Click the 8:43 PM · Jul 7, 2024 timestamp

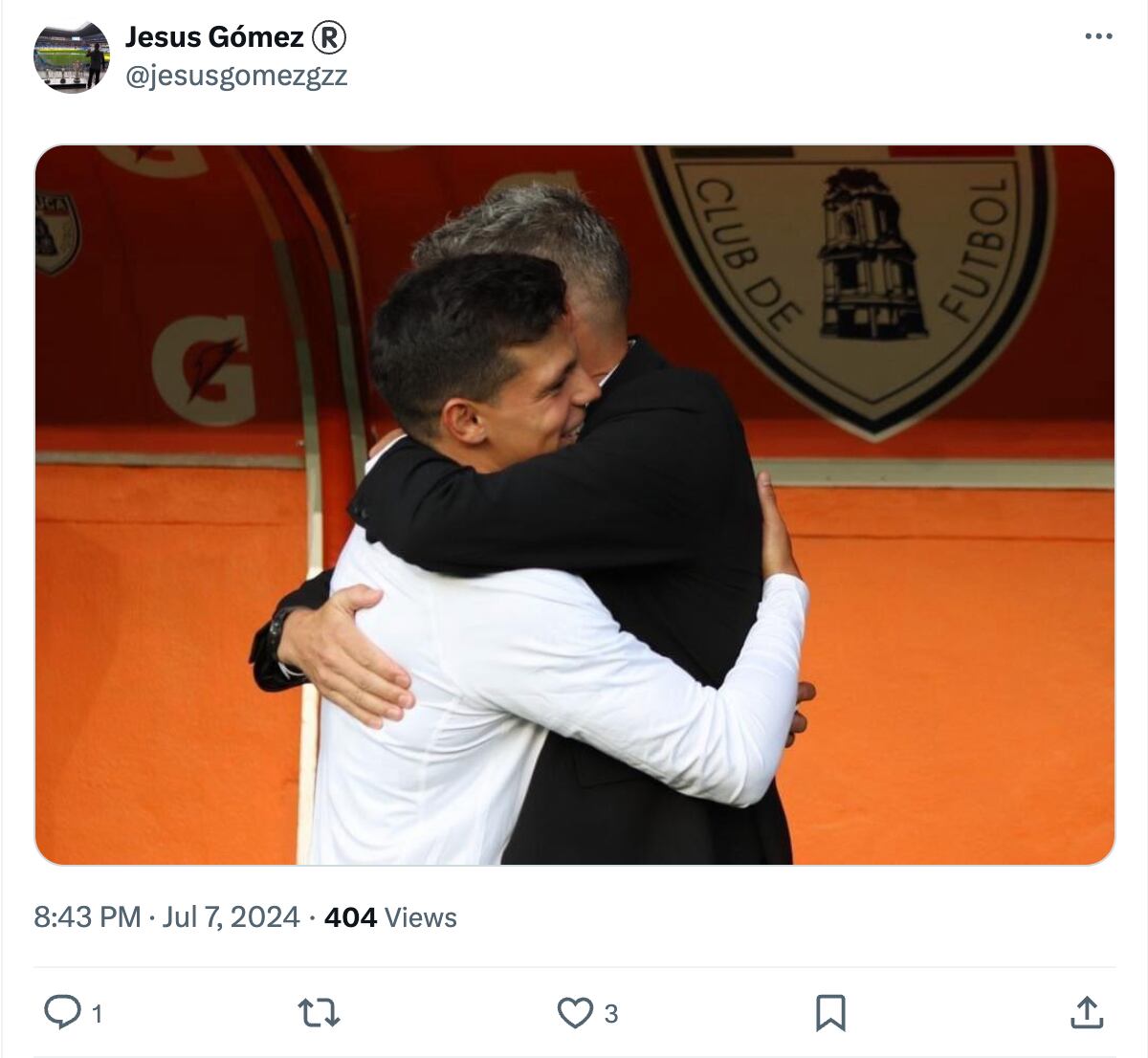point(166,917)
